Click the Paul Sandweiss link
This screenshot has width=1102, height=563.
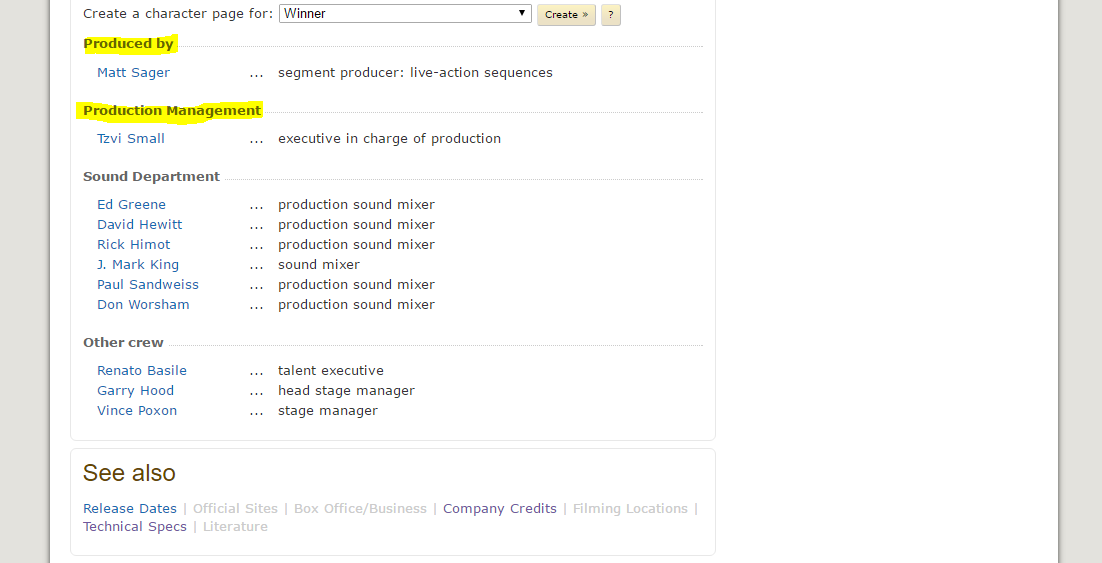148,285
